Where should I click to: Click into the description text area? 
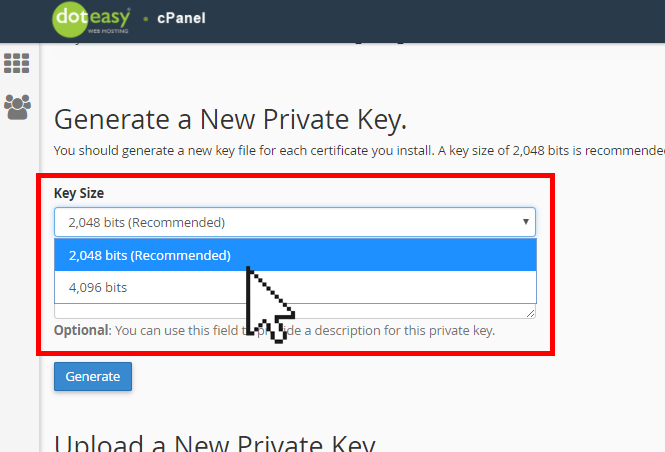click(295, 311)
